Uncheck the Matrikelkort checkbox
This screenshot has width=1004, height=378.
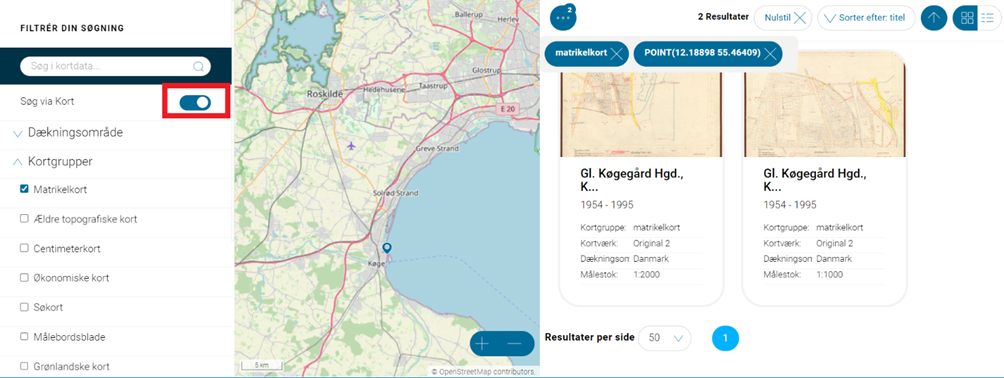tap(24, 189)
